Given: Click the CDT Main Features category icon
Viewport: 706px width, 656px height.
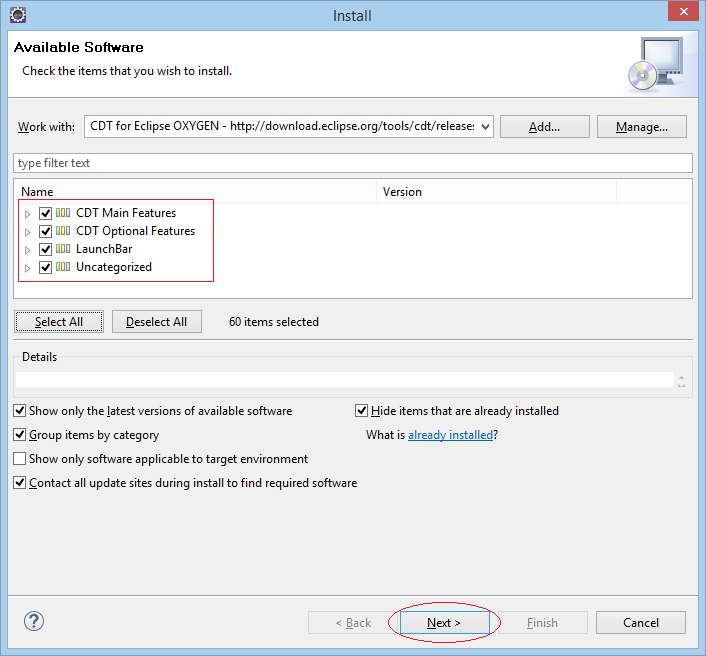Looking at the screenshot, I should [63, 213].
